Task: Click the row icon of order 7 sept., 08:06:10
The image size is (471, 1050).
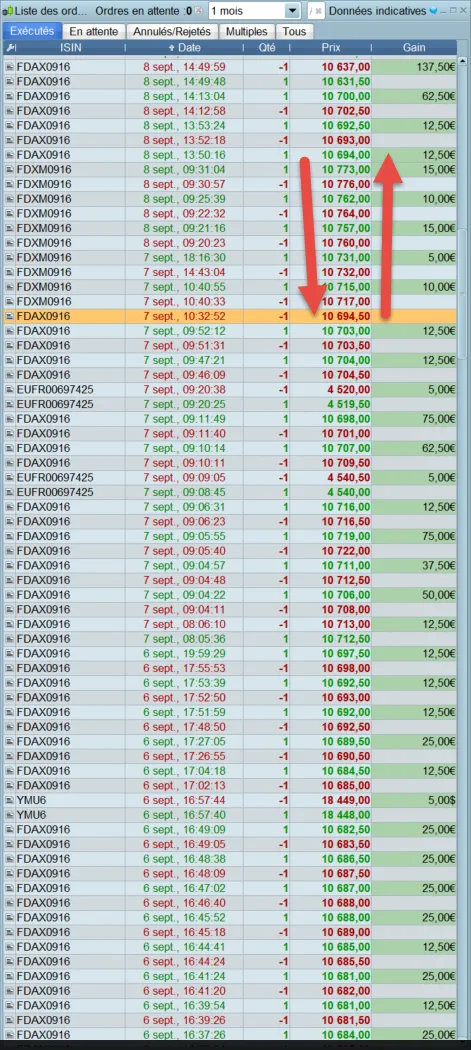Action: (9, 624)
